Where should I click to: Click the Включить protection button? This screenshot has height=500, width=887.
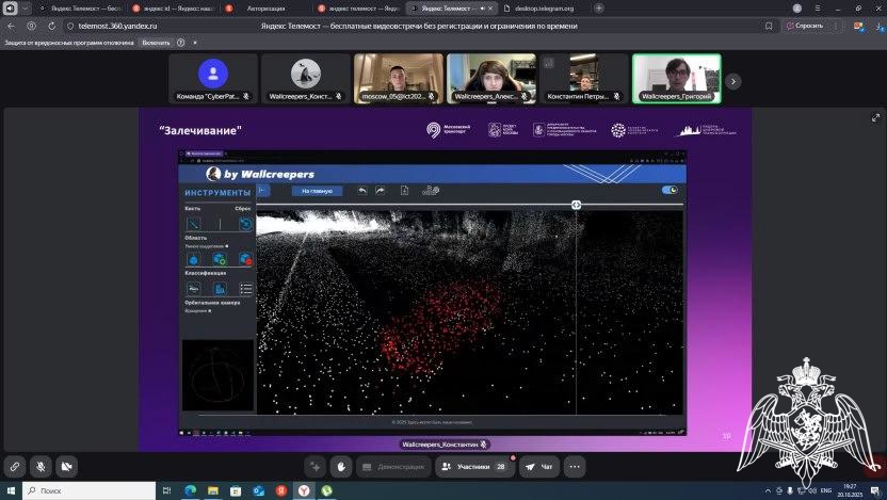click(x=156, y=42)
